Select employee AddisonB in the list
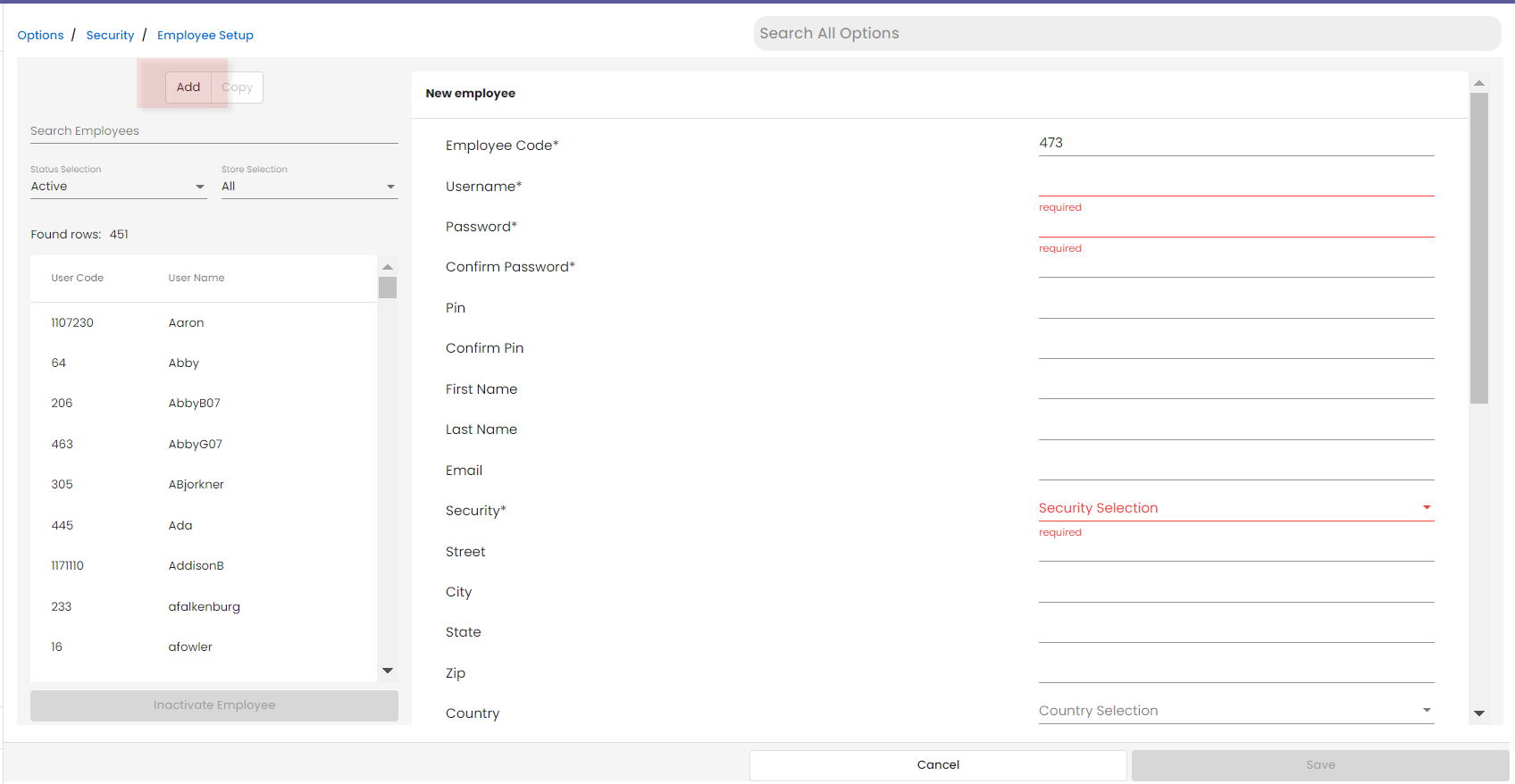The height and width of the screenshot is (784, 1515). tap(204, 566)
